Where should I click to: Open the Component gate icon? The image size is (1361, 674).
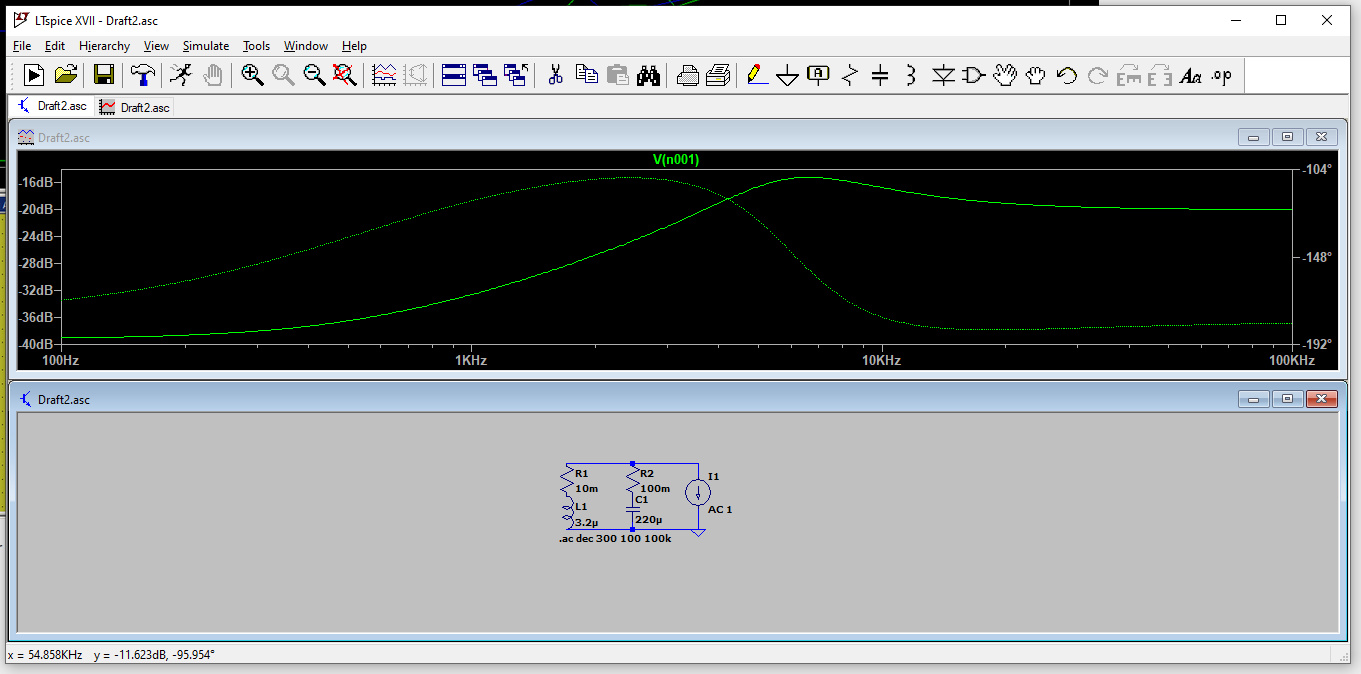(974, 75)
